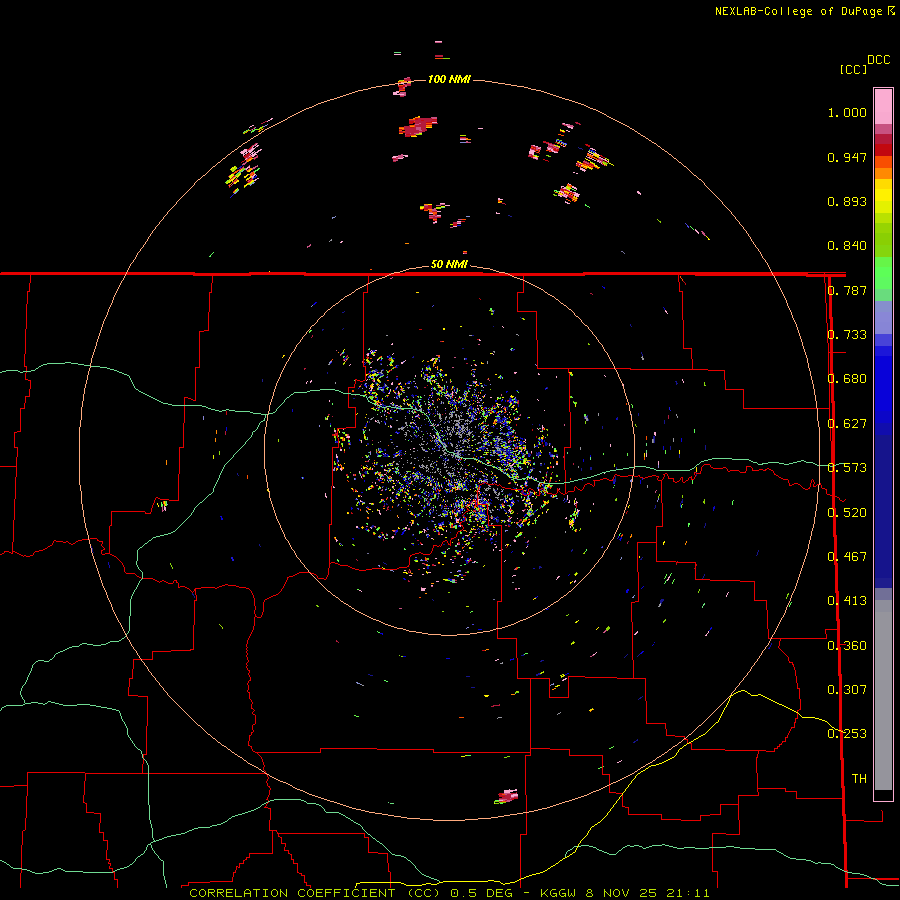The width and height of the screenshot is (900, 900).
Task: Select the 0.840 scale value
Action: pyautogui.click(x=847, y=246)
